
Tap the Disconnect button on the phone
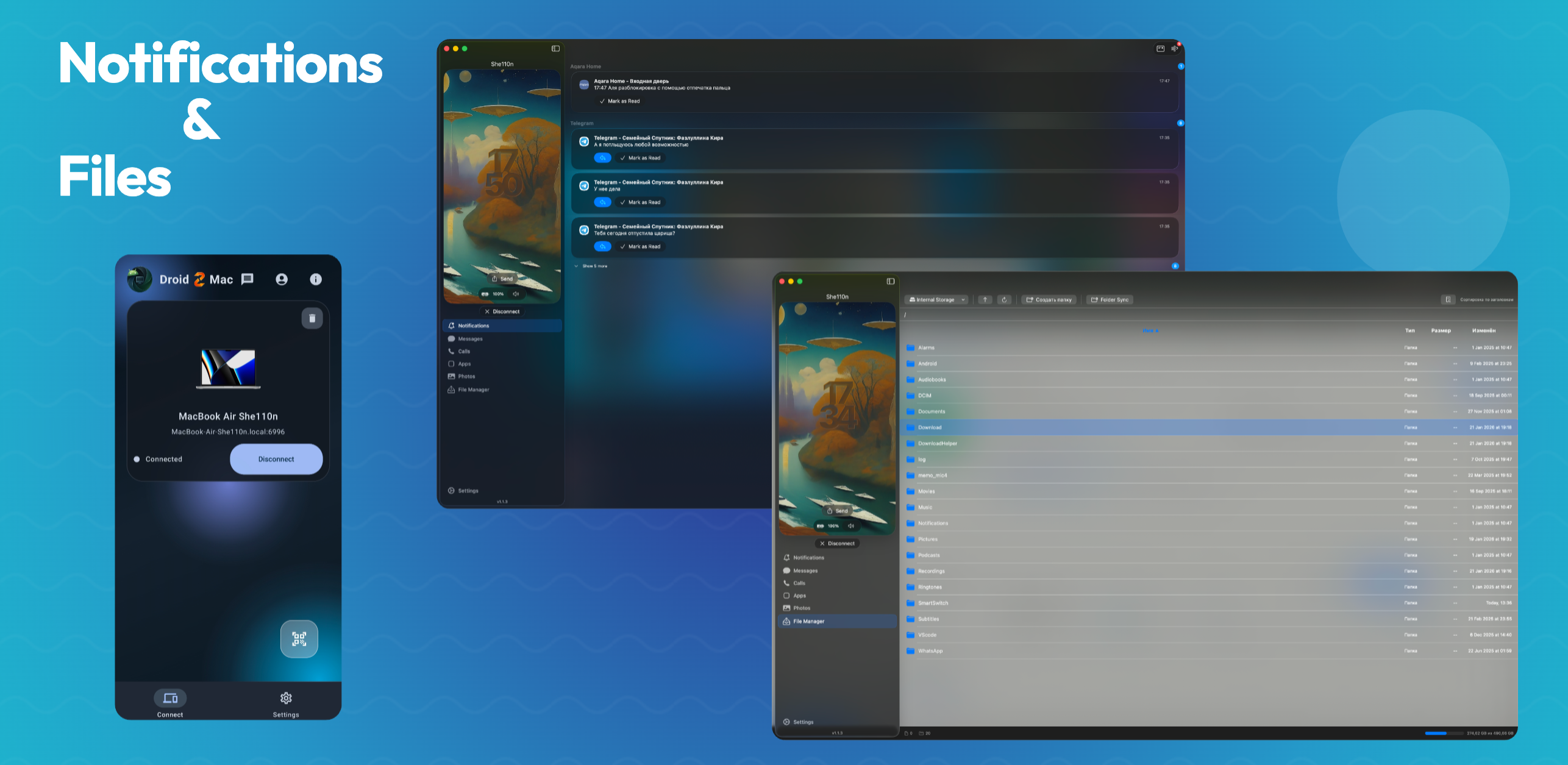(276, 459)
